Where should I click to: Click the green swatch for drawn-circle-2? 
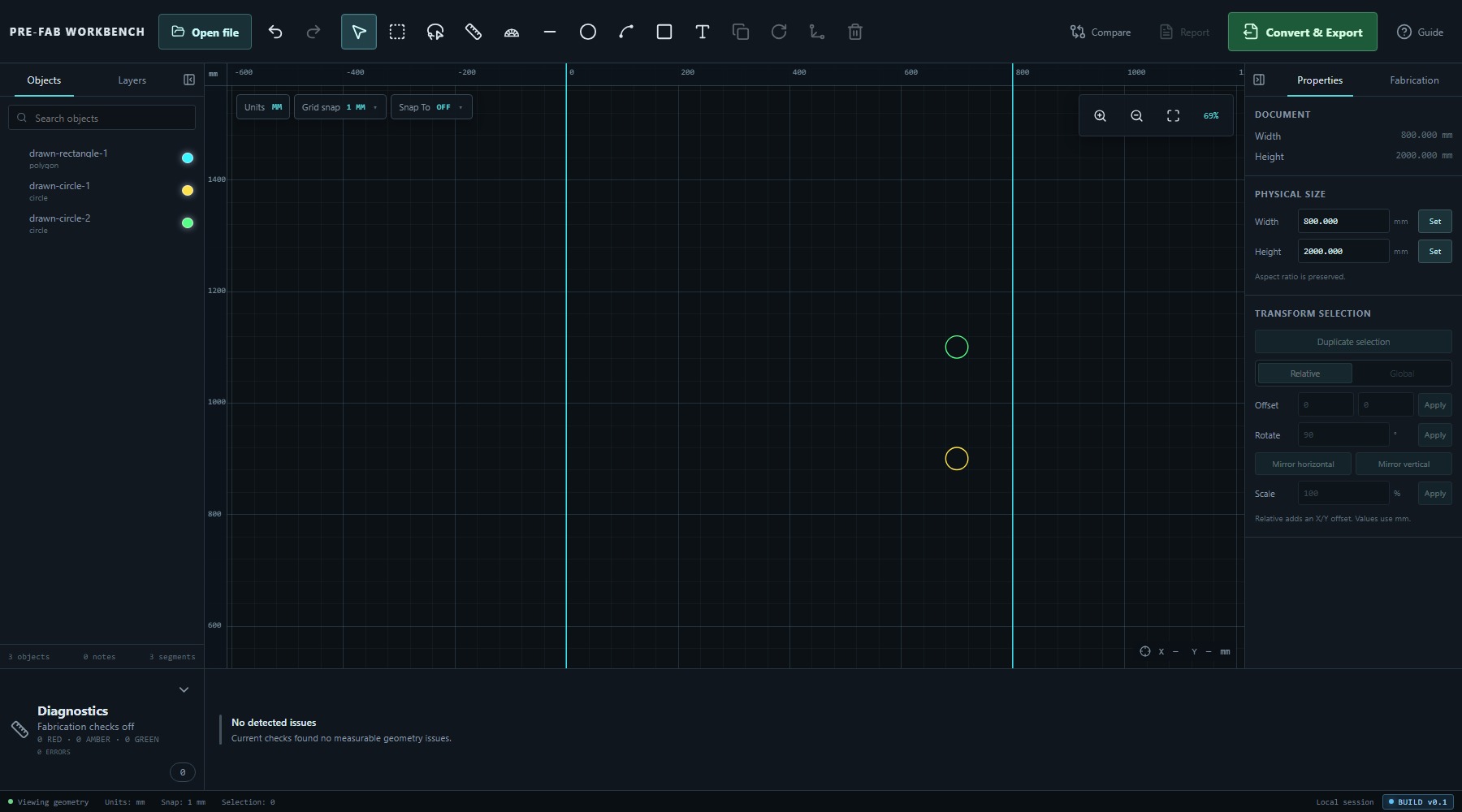[x=188, y=223]
